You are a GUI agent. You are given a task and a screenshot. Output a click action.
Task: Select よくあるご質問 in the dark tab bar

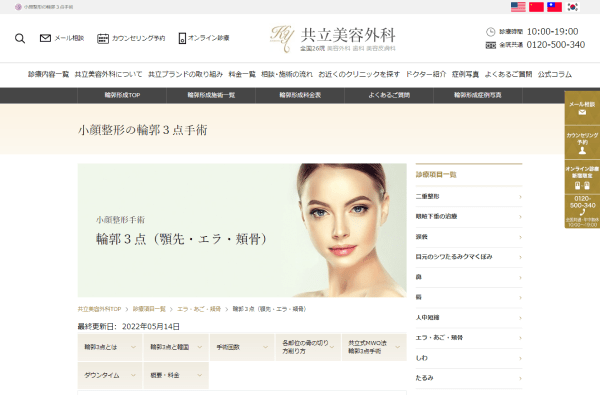[389, 95]
